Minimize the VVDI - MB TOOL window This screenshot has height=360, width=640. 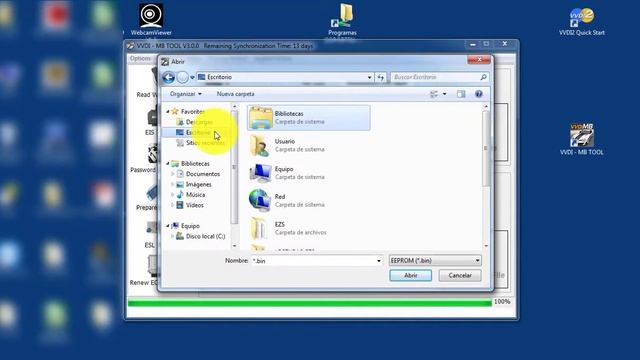[x=473, y=44]
